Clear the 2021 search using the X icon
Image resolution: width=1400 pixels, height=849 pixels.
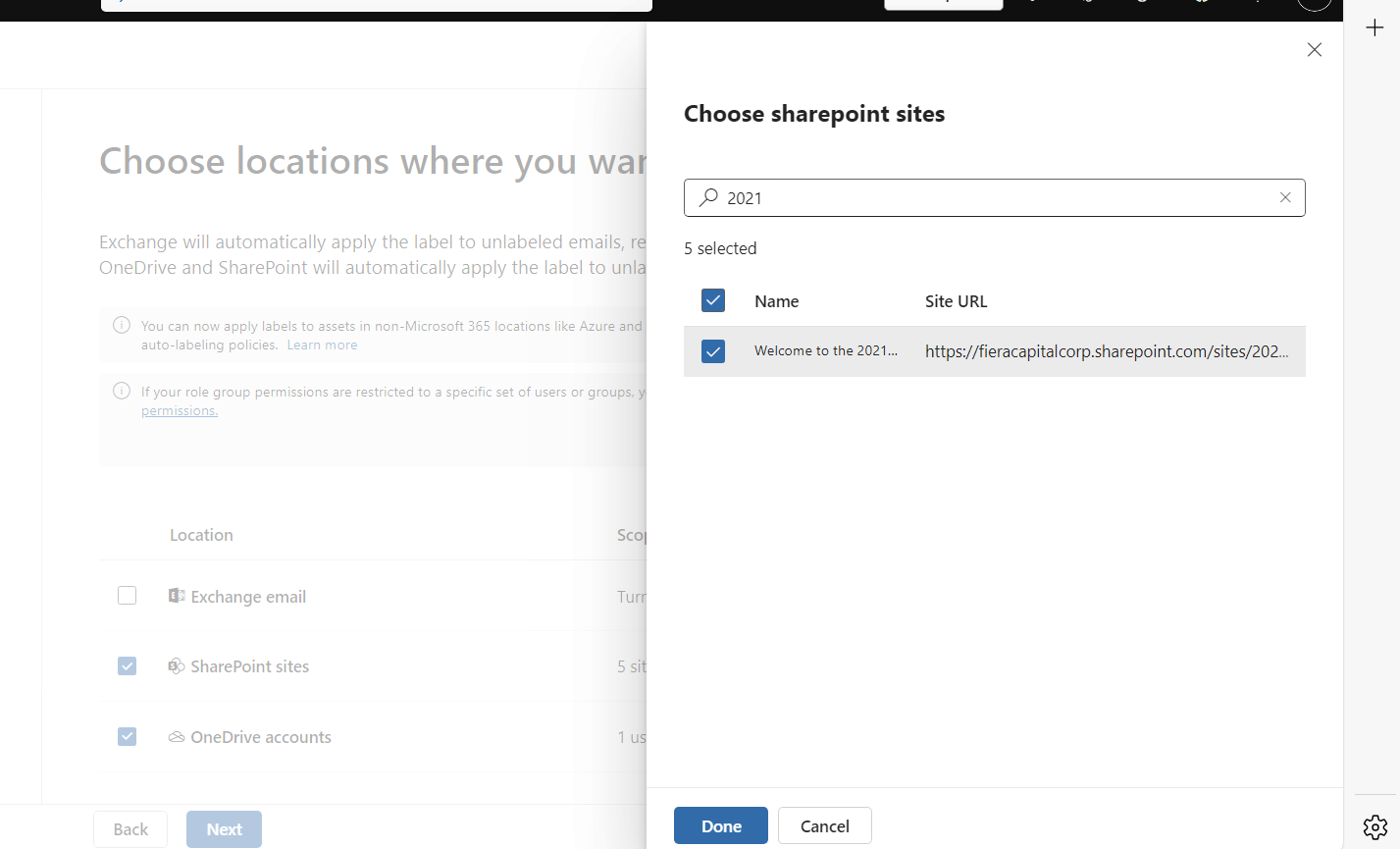(1285, 197)
